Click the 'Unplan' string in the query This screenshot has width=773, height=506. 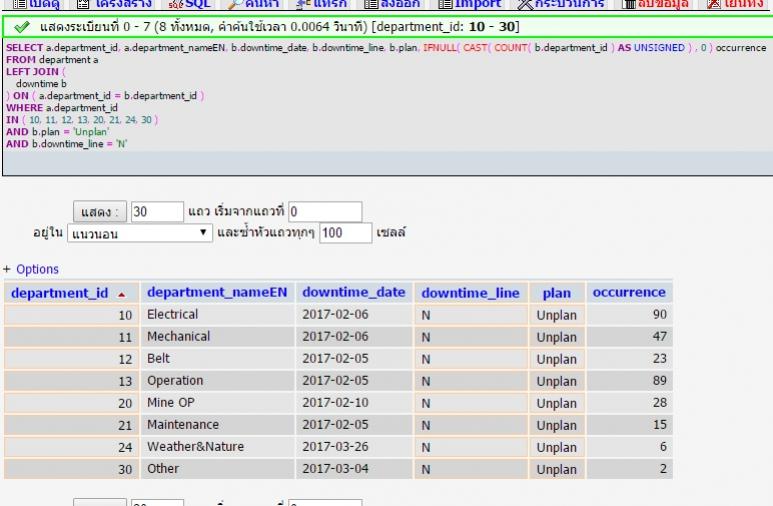pyautogui.click(x=92, y=132)
